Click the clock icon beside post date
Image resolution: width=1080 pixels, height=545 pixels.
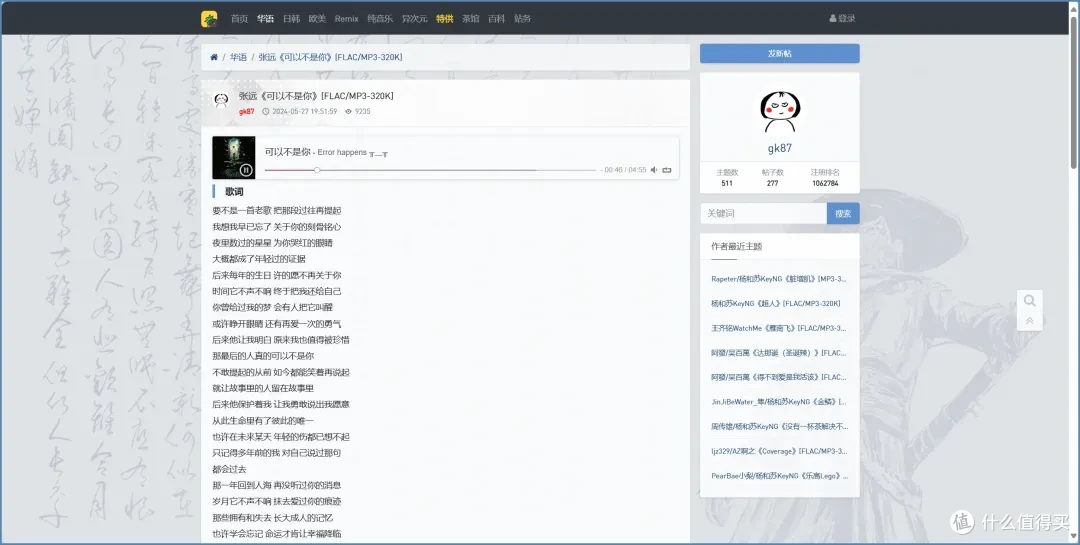tap(266, 112)
